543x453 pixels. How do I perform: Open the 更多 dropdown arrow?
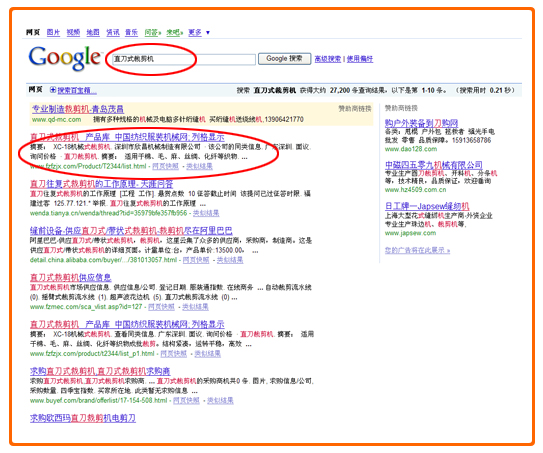tap(208, 33)
